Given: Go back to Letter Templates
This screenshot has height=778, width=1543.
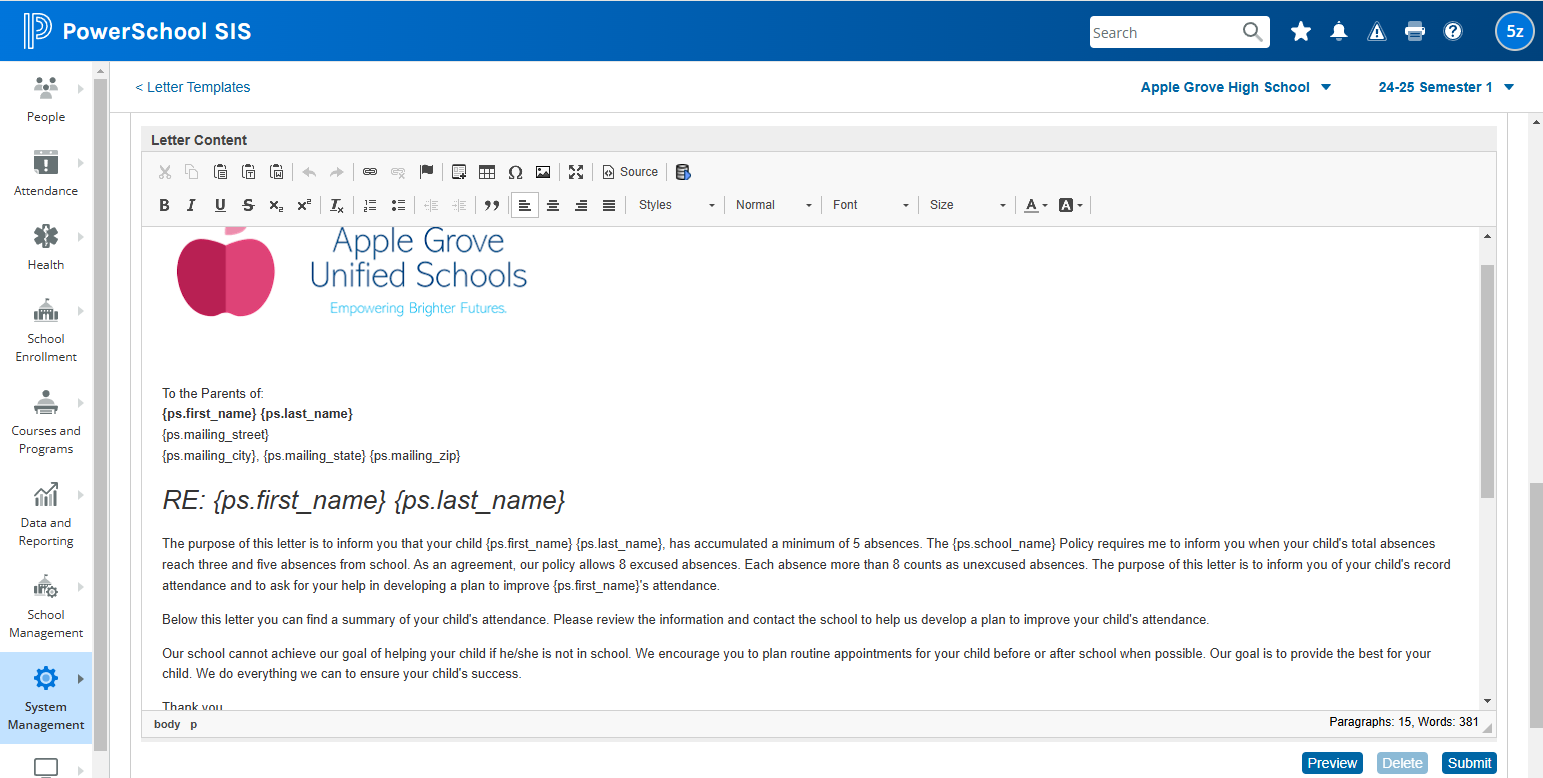Looking at the screenshot, I should tap(193, 87).
